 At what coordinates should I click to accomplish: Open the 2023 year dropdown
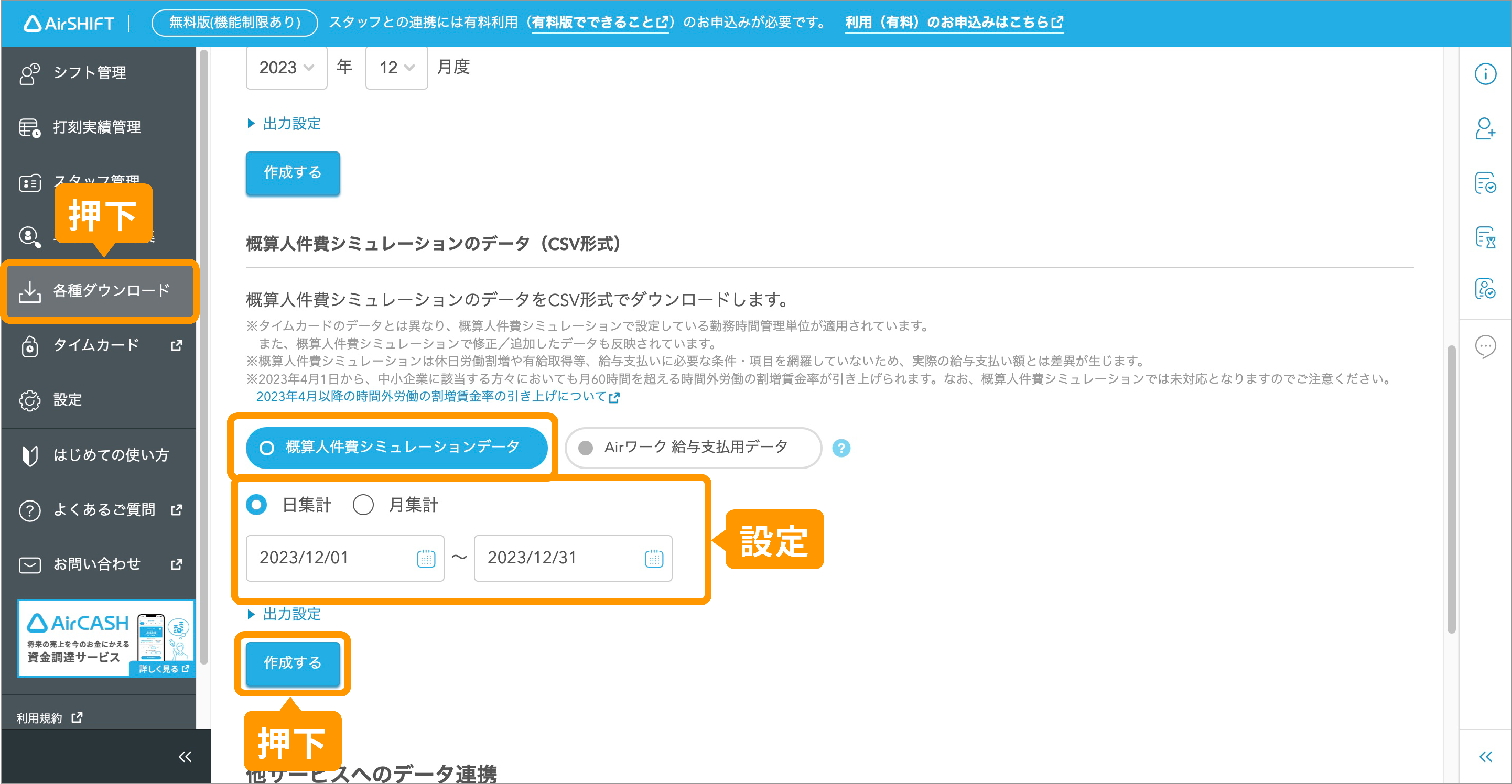[287, 68]
